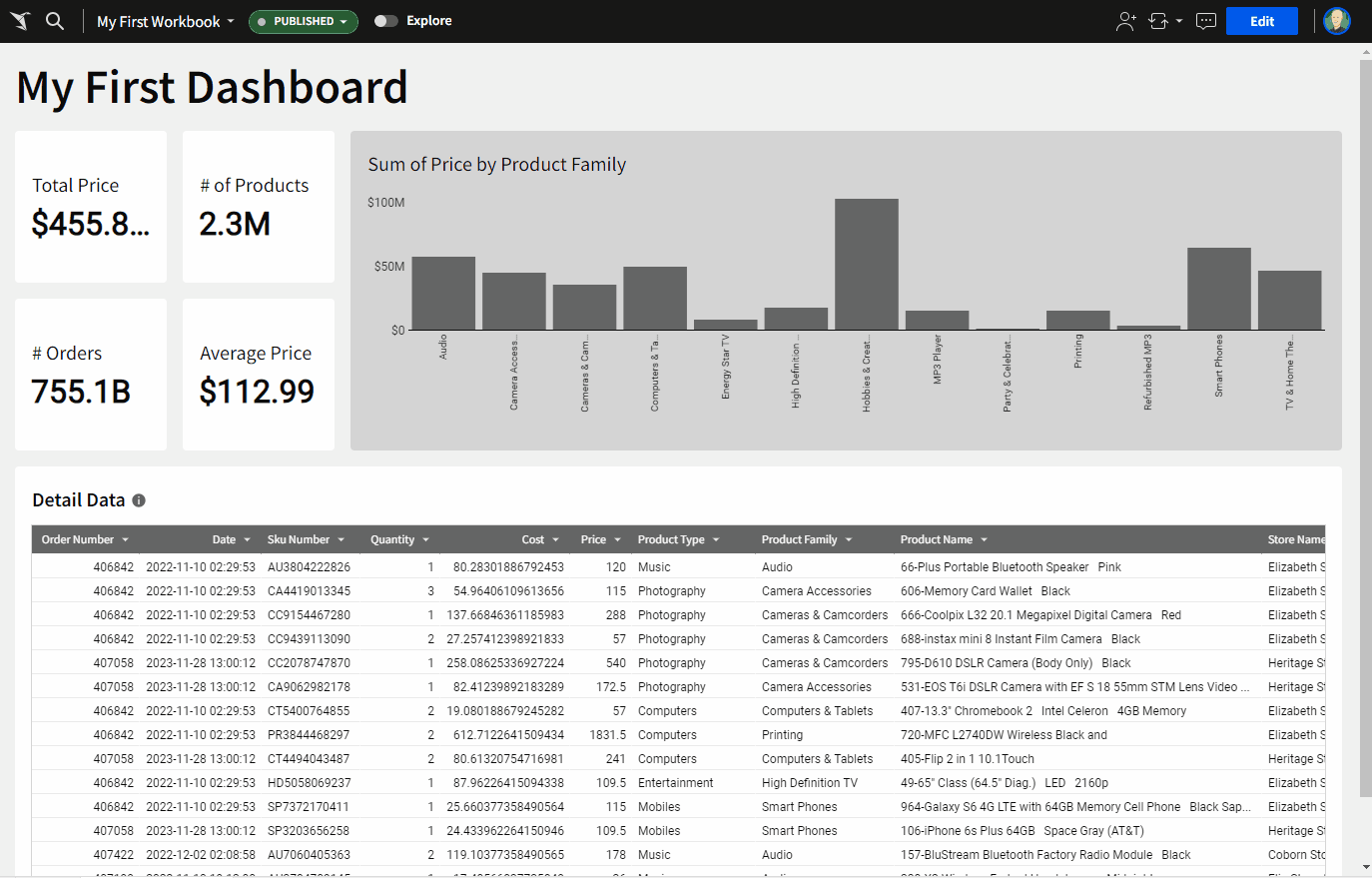Viewport: 1372px width, 878px height.
Task: Open the refresh options dropdown arrow
Action: [1179, 21]
